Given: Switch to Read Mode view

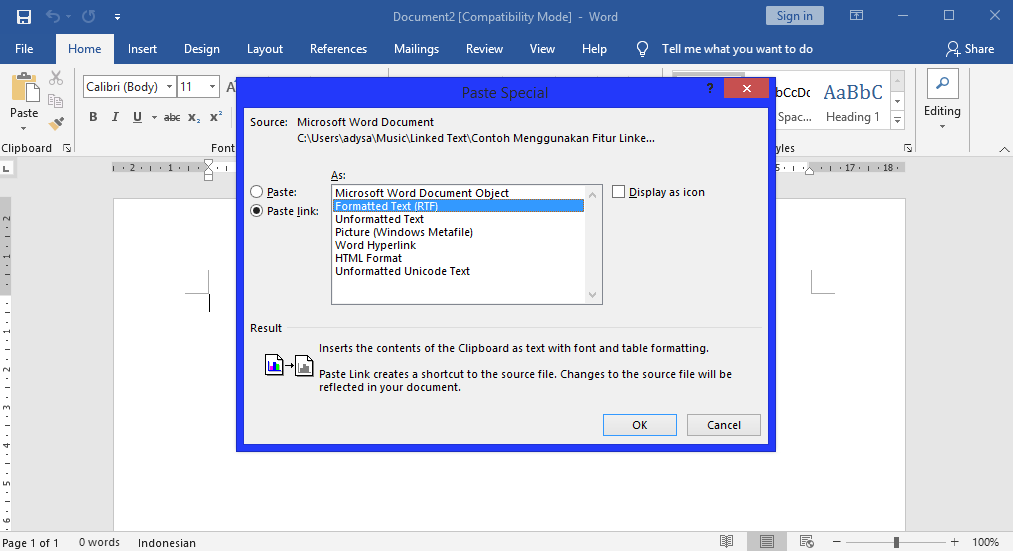Looking at the screenshot, I should point(727,541).
